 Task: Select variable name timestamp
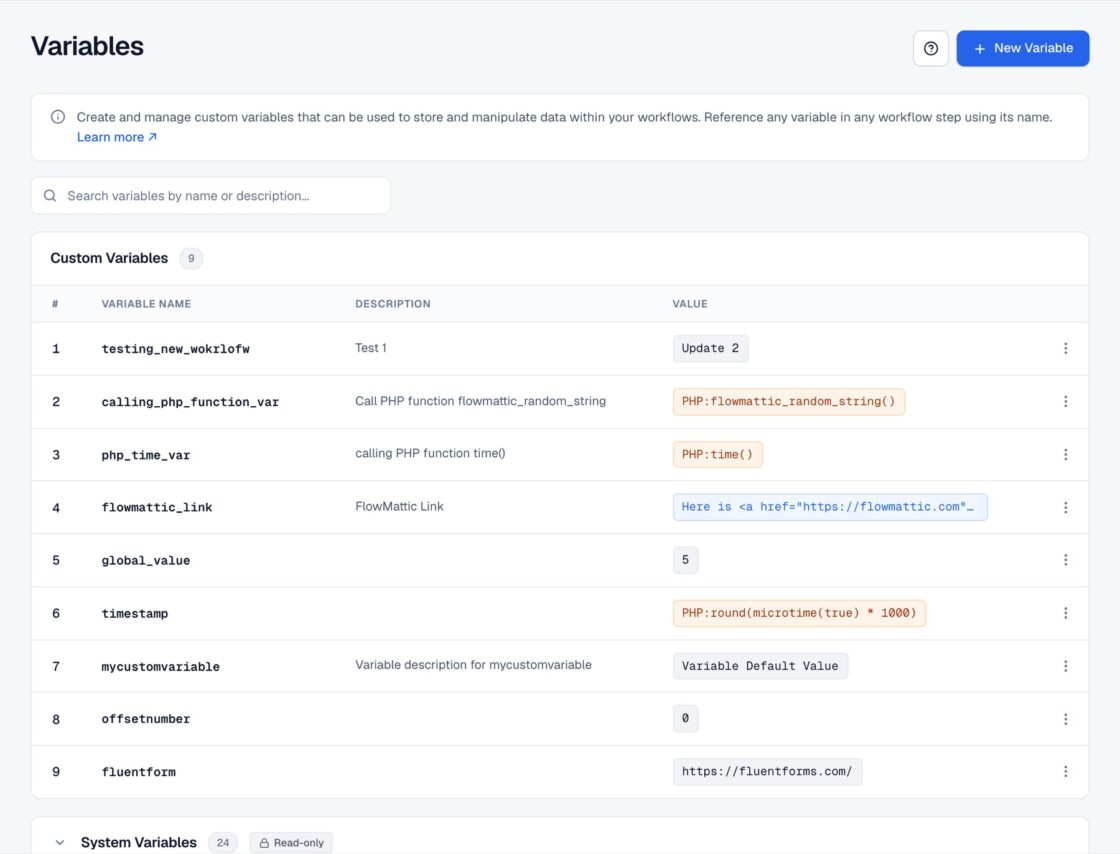(135, 613)
